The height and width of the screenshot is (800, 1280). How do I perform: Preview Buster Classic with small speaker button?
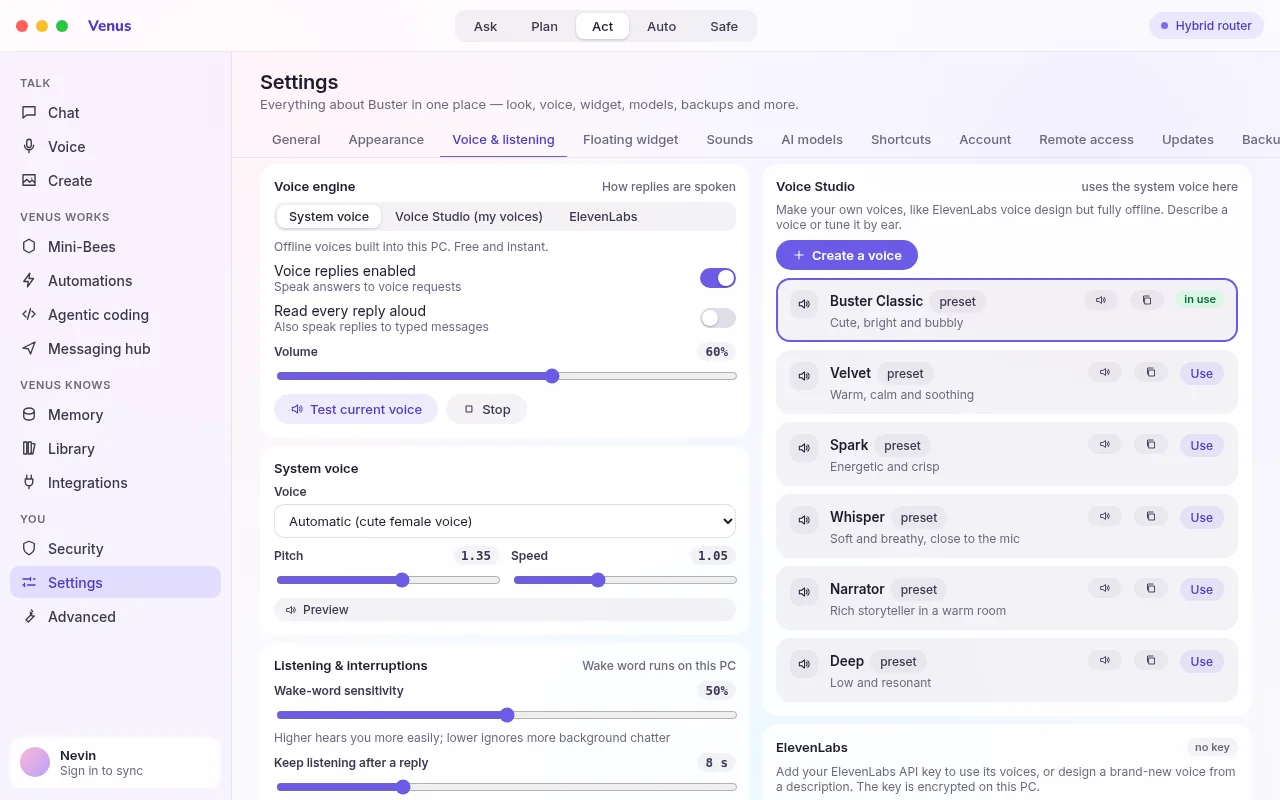coord(1100,300)
